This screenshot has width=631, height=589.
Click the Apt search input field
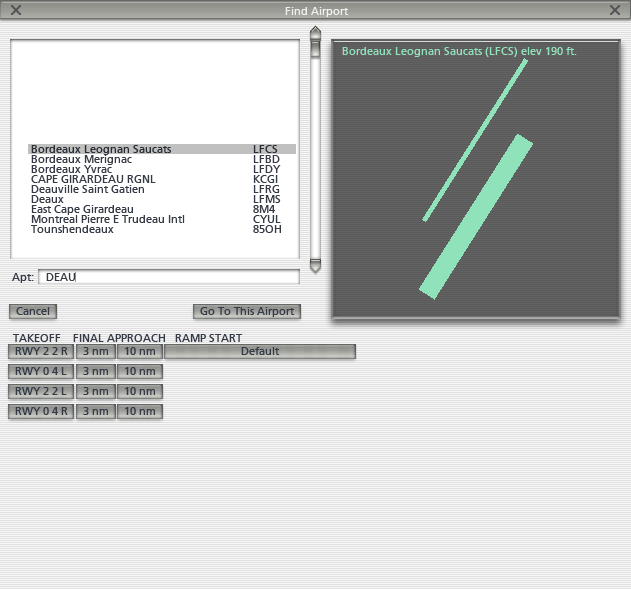pyautogui.click(x=168, y=277)
